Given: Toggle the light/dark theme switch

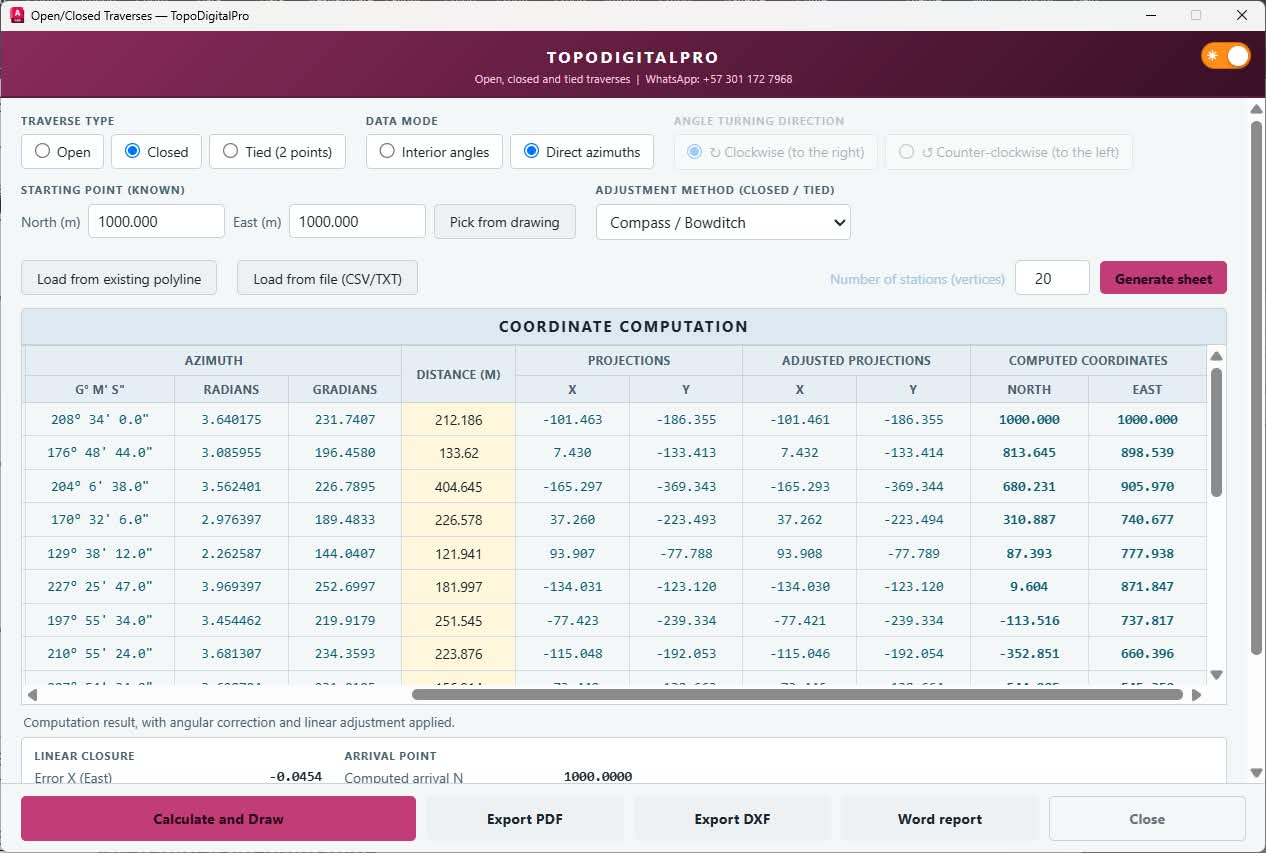Looking at the screenshot, I should coord(1226,56).
